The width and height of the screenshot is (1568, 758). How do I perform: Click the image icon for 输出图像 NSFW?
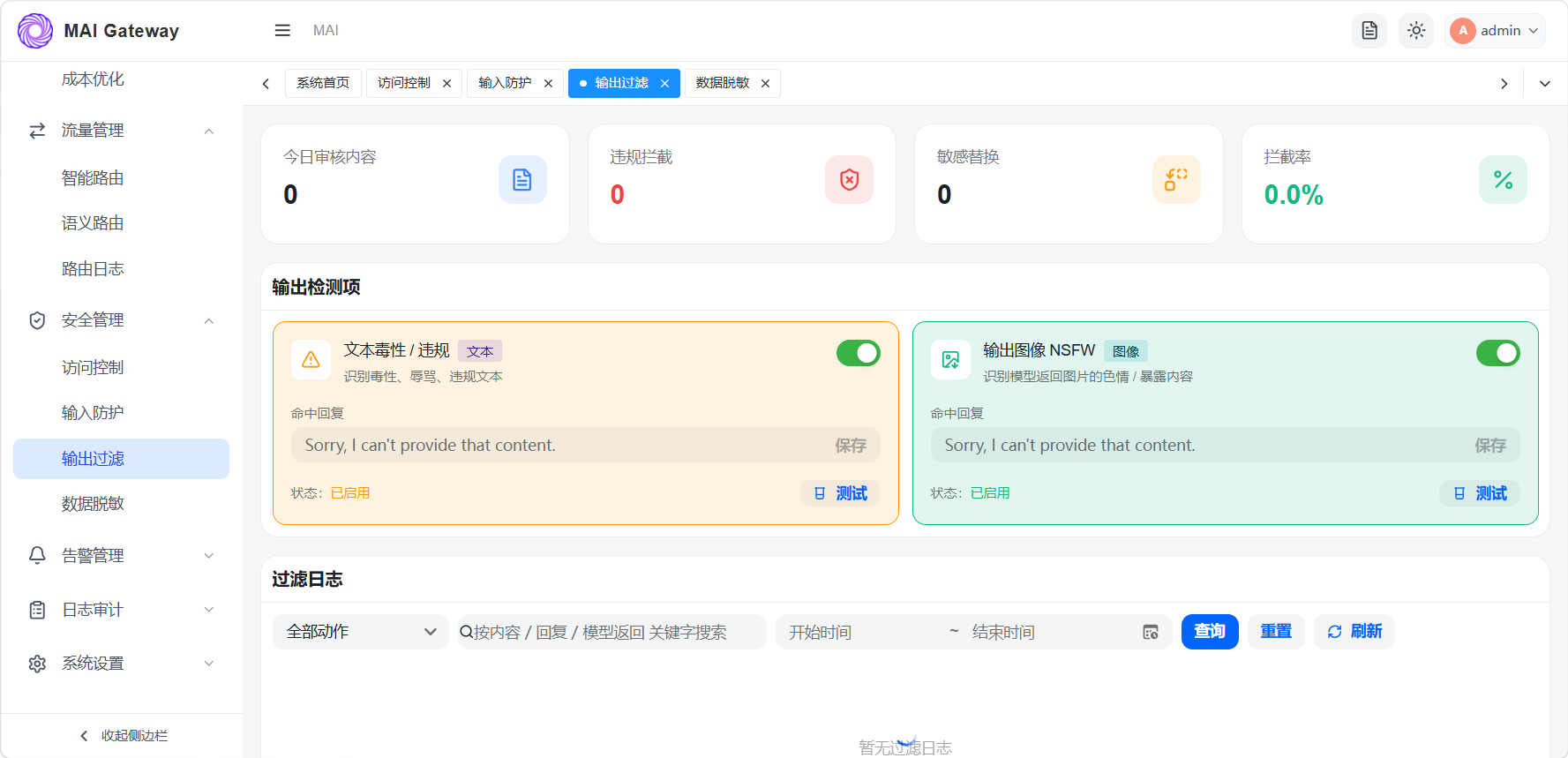click(x=950, y=360)
